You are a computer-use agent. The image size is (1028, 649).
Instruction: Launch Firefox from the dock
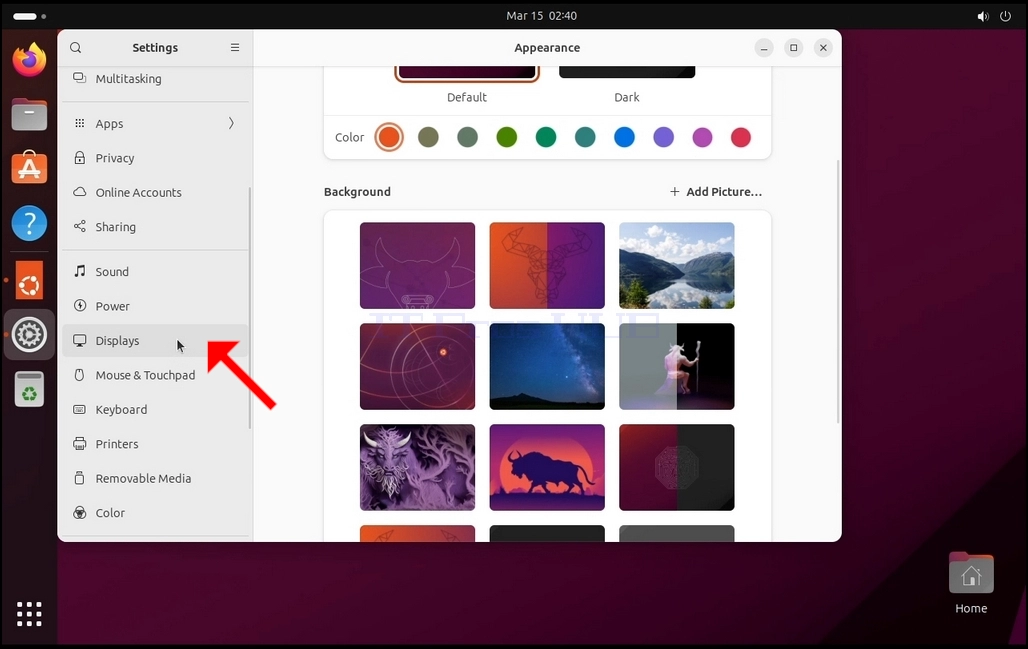pyautogui.click(x=30, y=60)
